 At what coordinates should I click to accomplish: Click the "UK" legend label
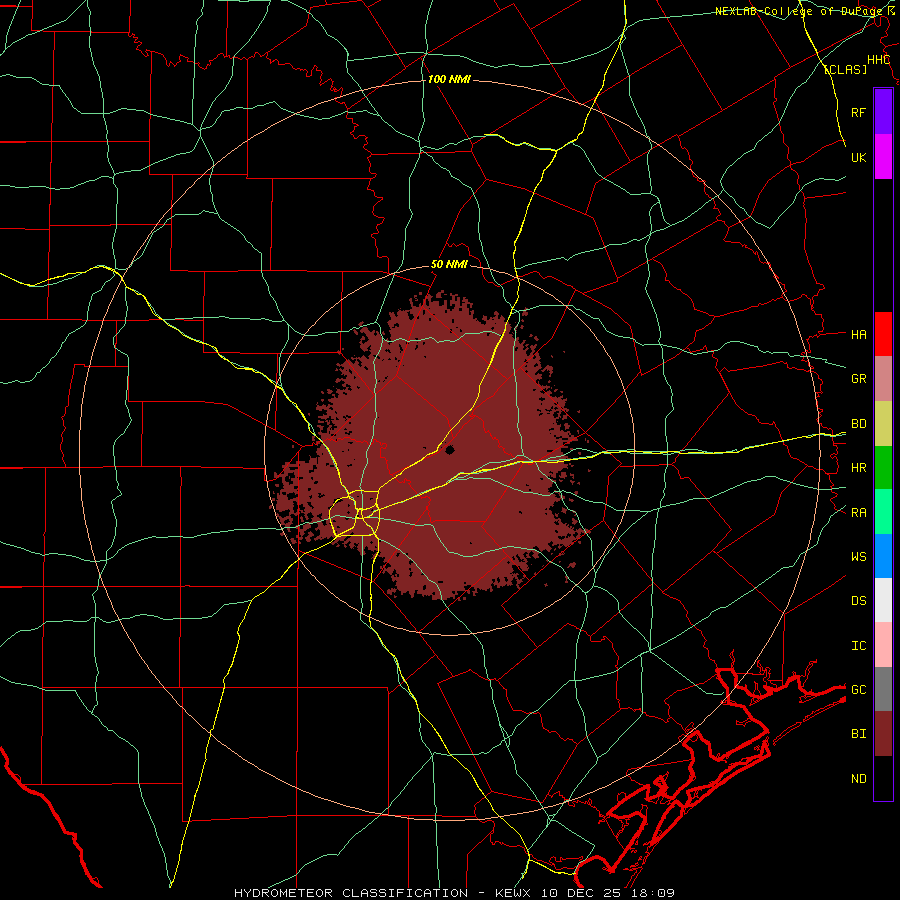tap(859, 157)
